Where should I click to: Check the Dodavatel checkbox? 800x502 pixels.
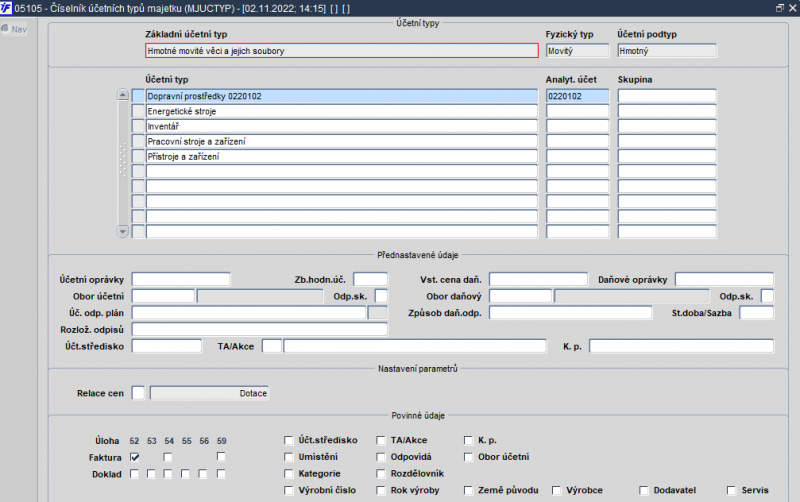[x=645, y=490]
